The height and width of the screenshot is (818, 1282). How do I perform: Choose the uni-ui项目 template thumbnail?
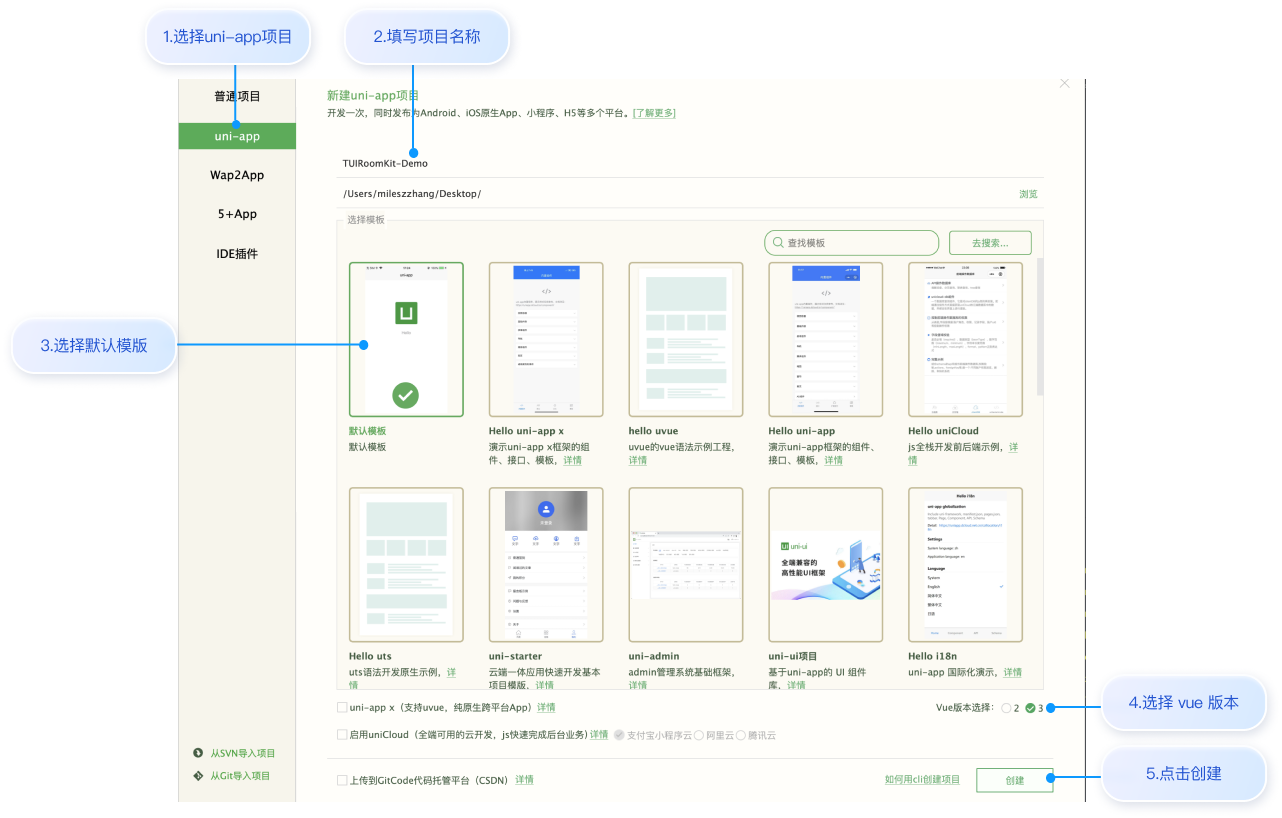tap(826, 564)
